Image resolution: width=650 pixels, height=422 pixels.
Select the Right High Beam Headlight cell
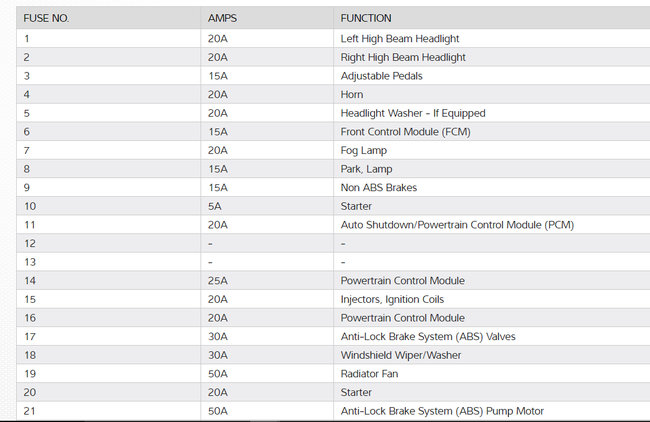click(403, 58)
